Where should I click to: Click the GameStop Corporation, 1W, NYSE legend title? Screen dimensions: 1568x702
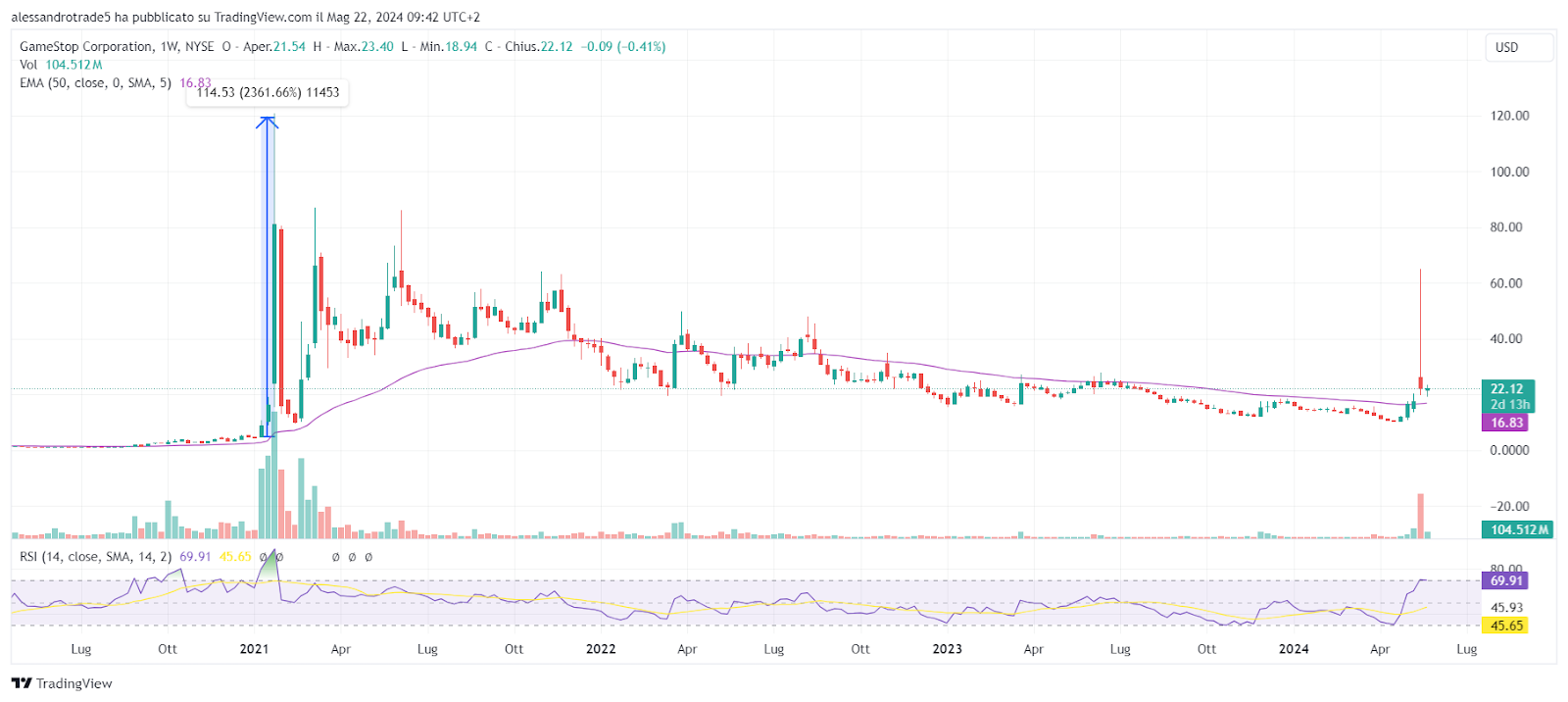click(117, 46)
